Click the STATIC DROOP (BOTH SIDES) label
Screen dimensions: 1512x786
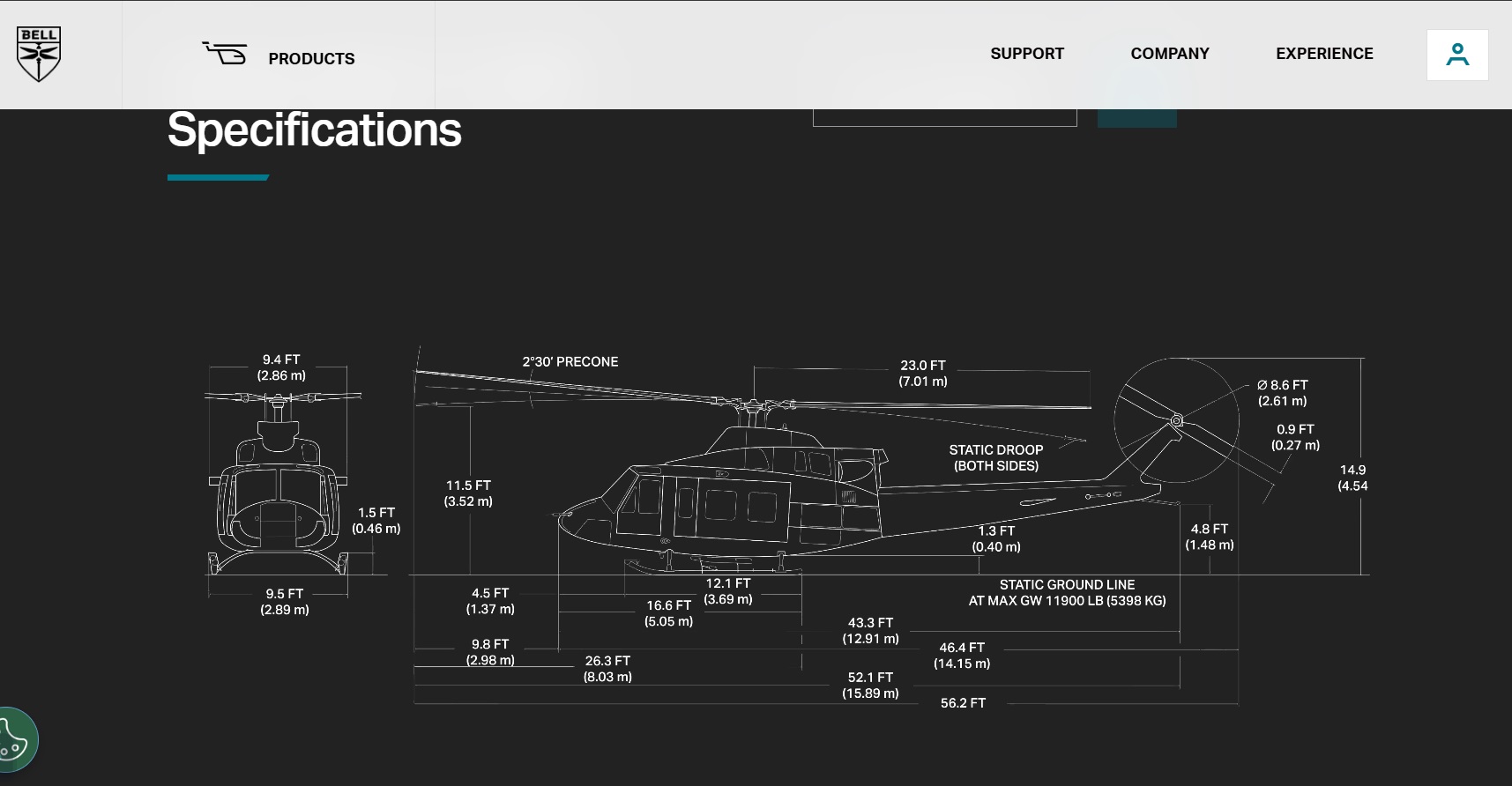[x=995, y=457]
